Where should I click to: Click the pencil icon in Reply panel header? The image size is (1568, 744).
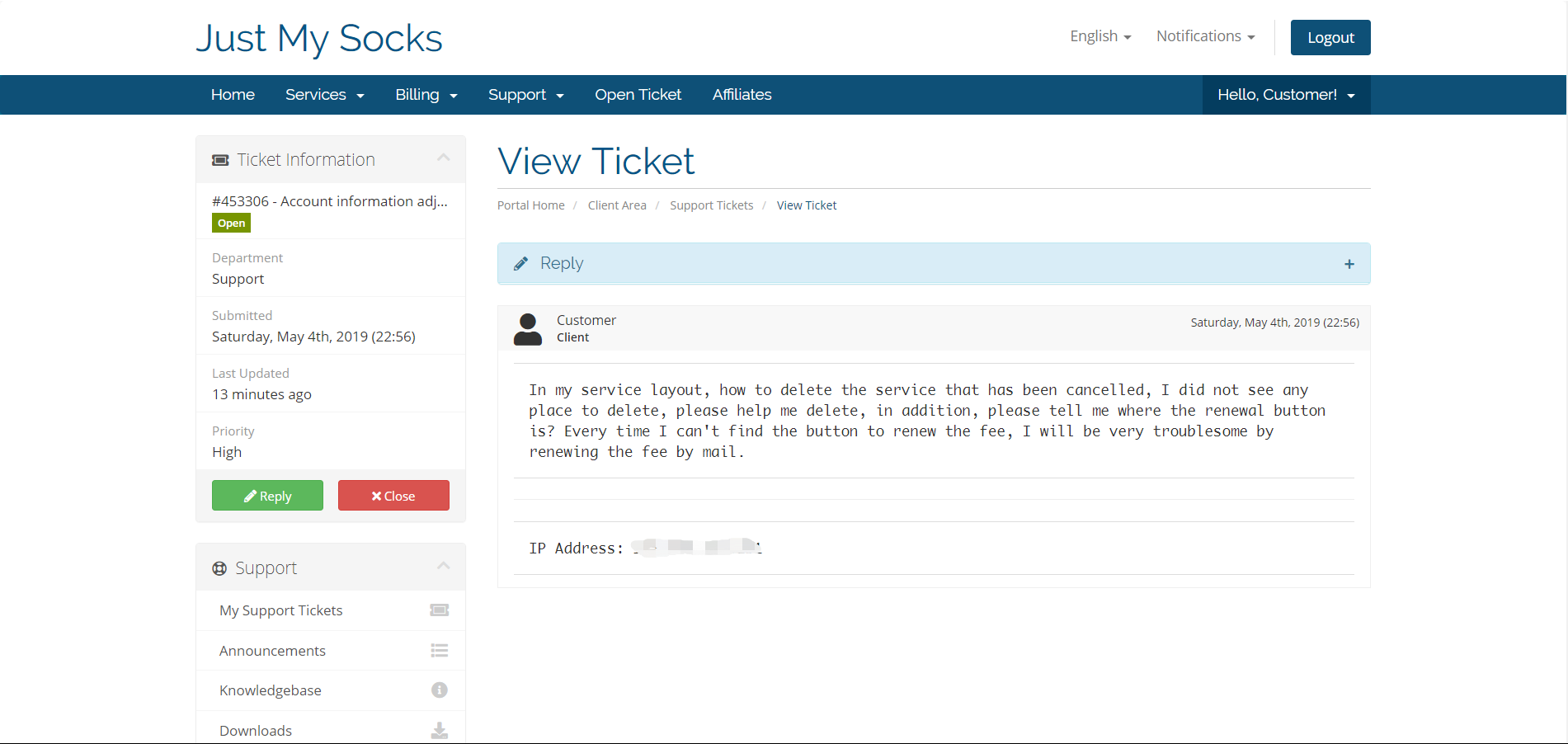(x=520, y=264)
